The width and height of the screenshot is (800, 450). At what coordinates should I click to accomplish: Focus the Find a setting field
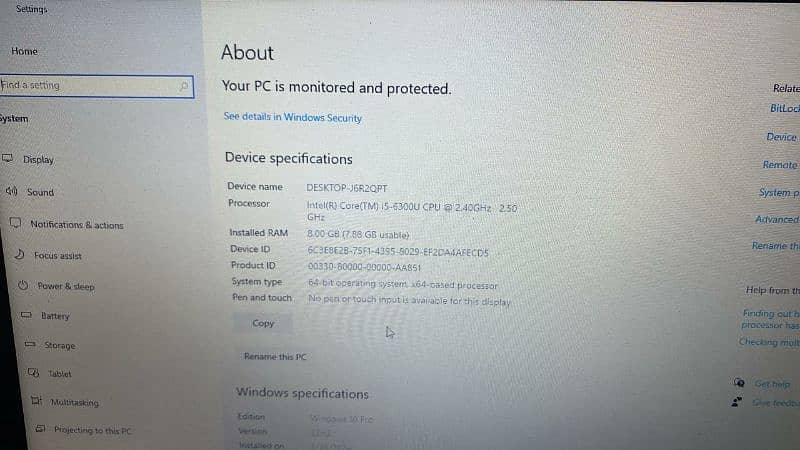[x=96, y=86]
